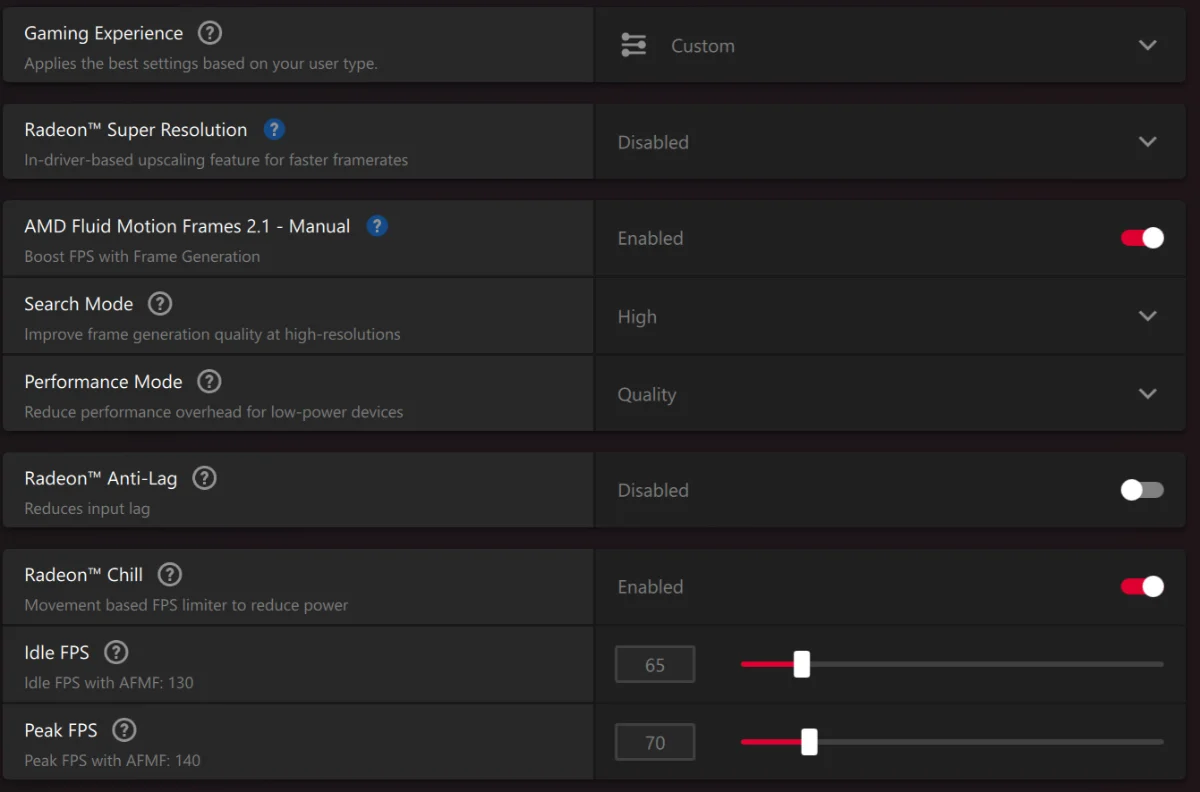The width and height of the screenshot is (1200, 792).
Task: Adjust the Idle FPS slider handle
Action: pos(801,664)
